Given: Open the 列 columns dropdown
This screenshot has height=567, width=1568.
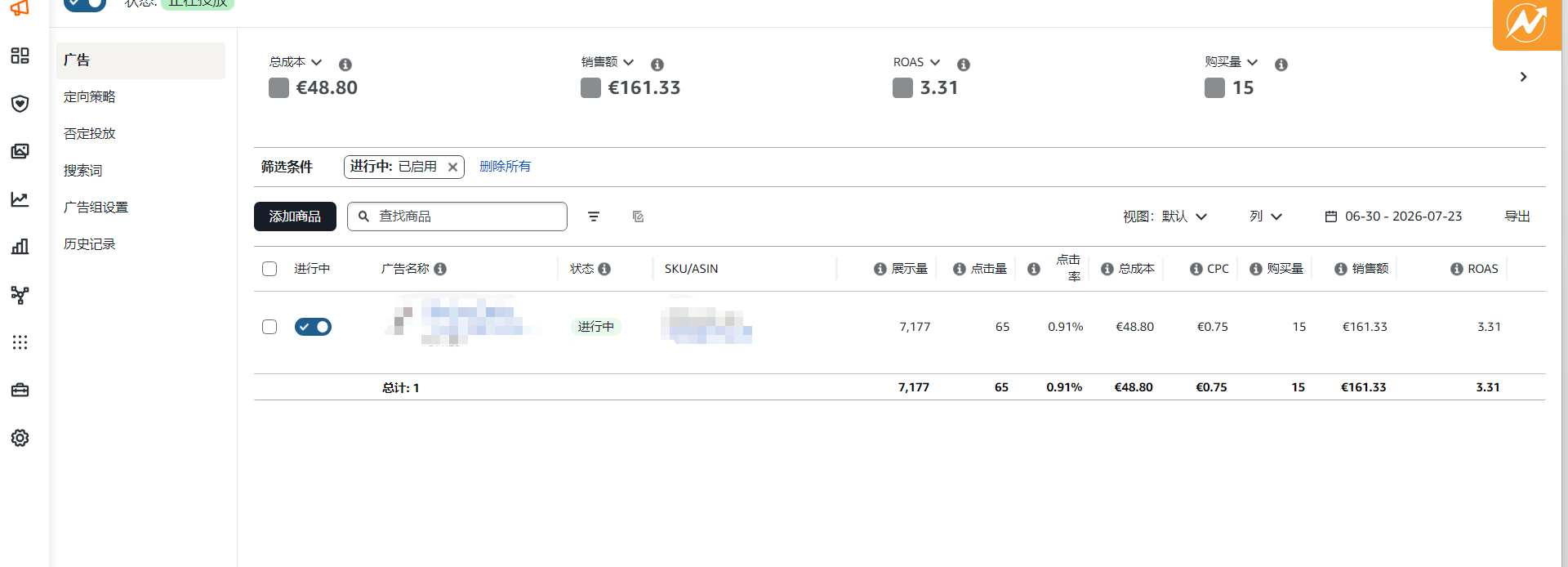Looking at the screenshot, I should point(1266,217).
